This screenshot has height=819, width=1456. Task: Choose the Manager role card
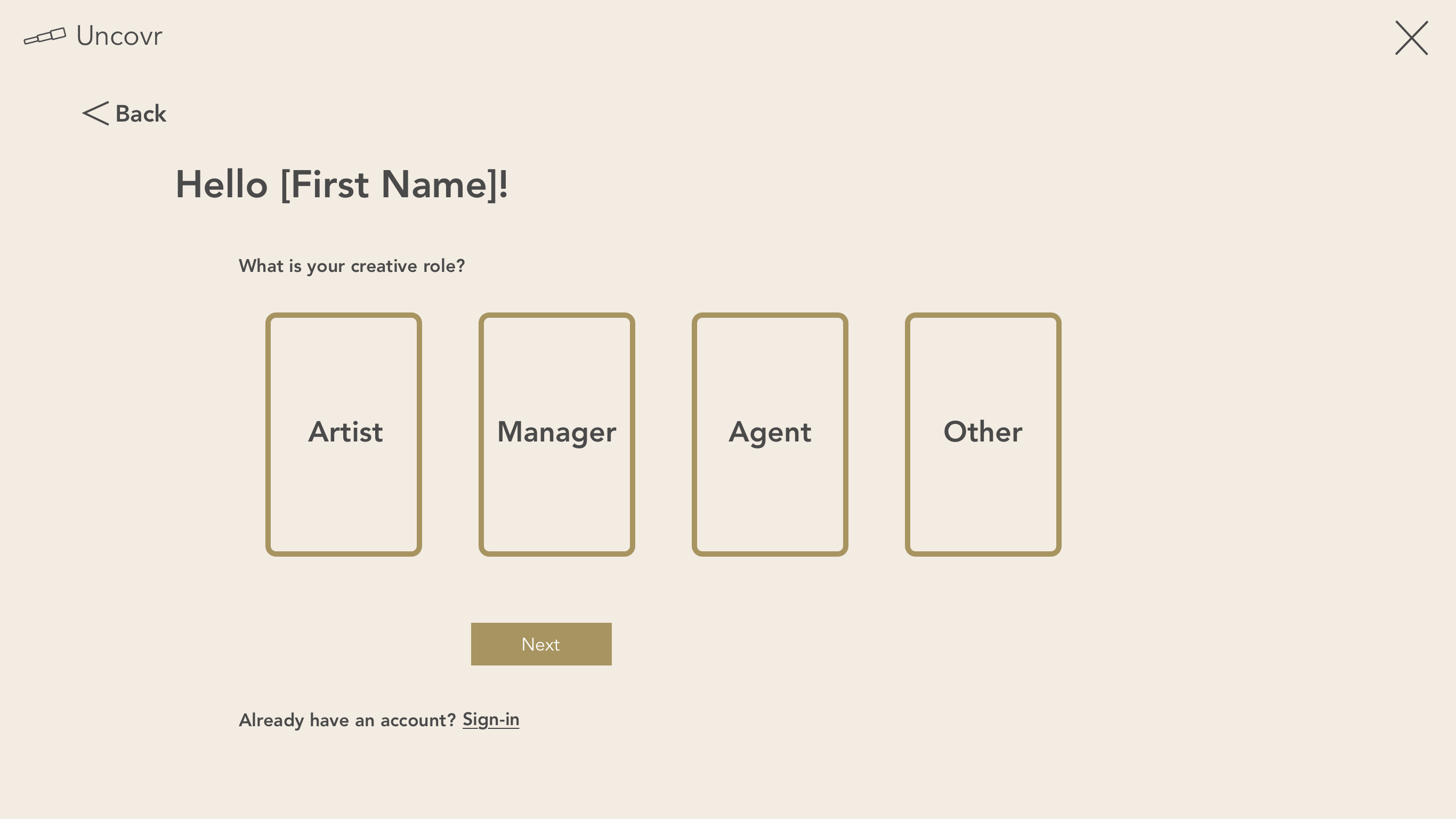(557, 435)
